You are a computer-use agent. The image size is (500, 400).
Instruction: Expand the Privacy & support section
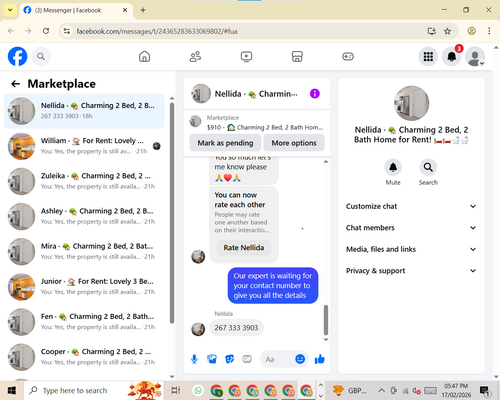coord(411,271)
